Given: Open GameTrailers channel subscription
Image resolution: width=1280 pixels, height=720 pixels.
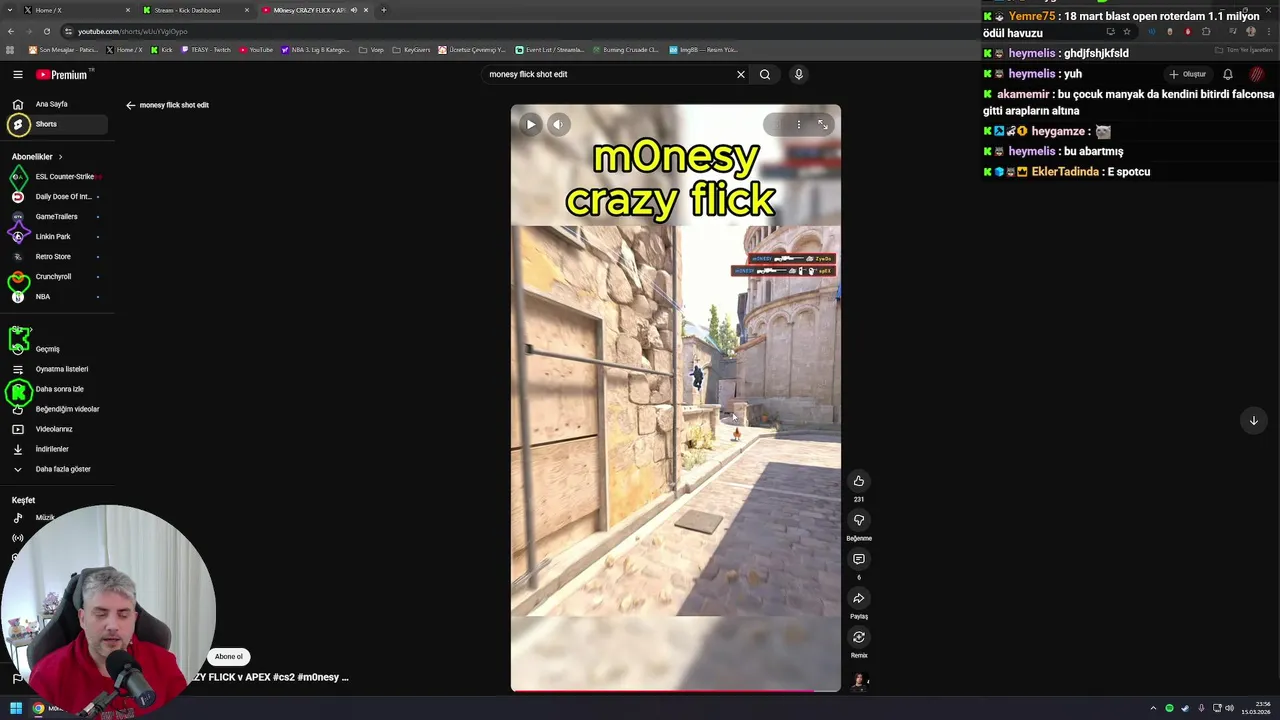Looking at the screenshot, I should point(55,217).
